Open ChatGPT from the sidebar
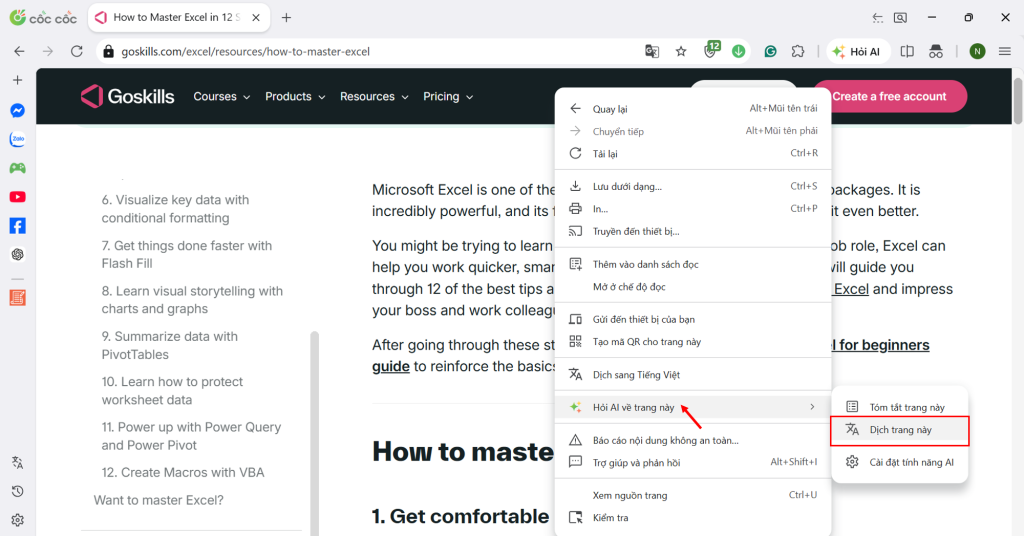 click(x=18, y=255)
